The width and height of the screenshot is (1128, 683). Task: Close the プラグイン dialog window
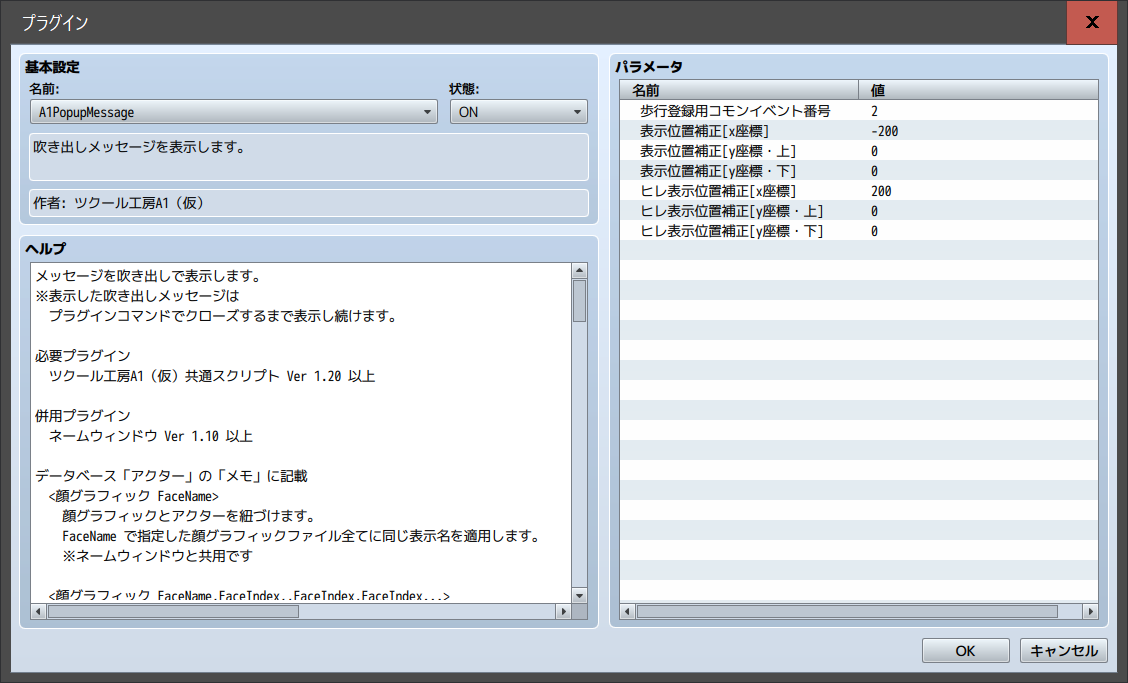[x=1091, y=22]
